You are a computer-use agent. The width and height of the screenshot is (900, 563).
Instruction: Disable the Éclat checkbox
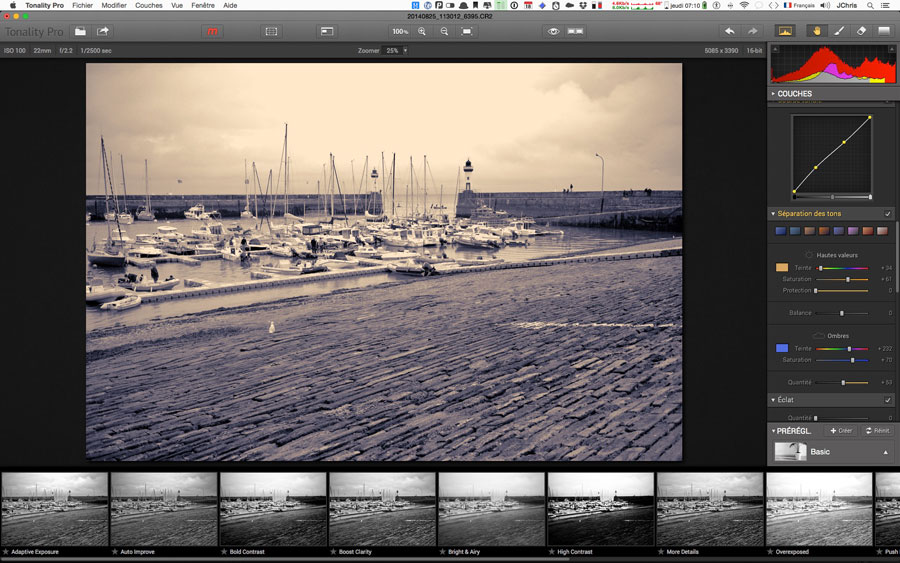(887, 399)
